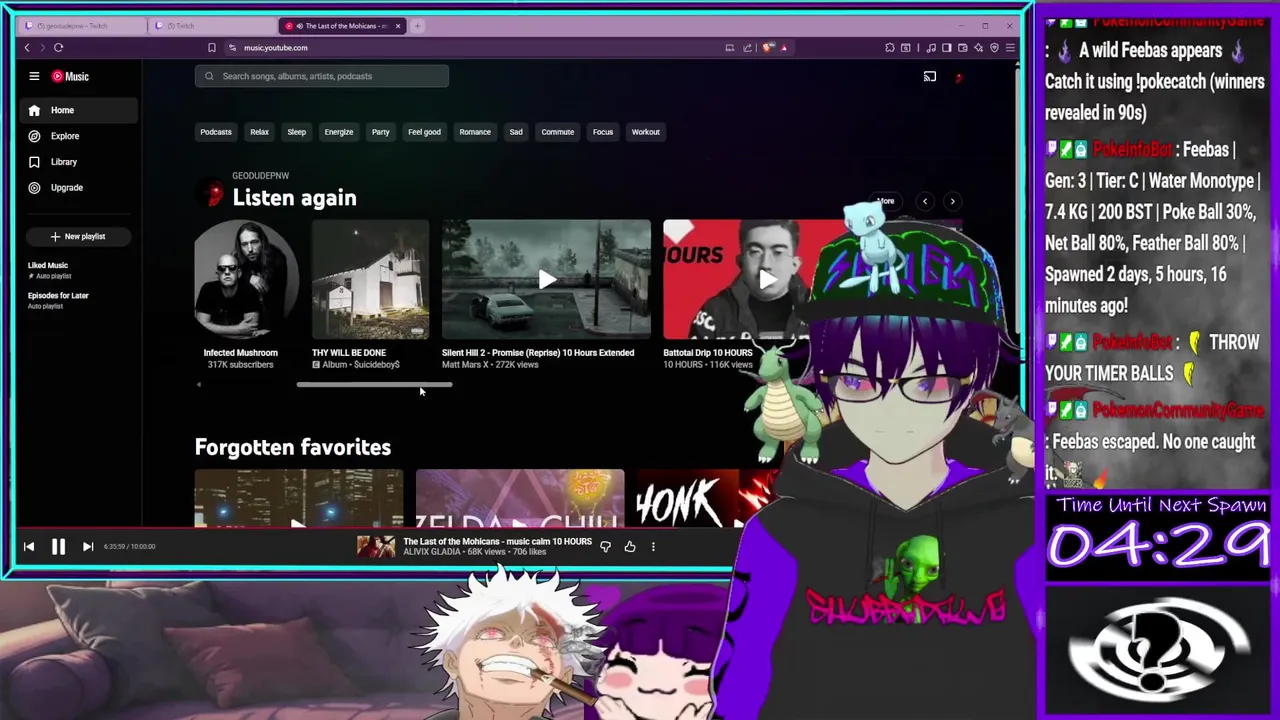Click the search magnifier icon
1280x720 pixels.
tap(209, 76)
